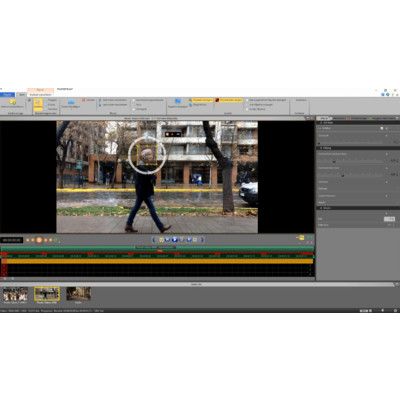
Task: Tick the first checkbox right of the orange-highlighted button
Action: point(247,100)
